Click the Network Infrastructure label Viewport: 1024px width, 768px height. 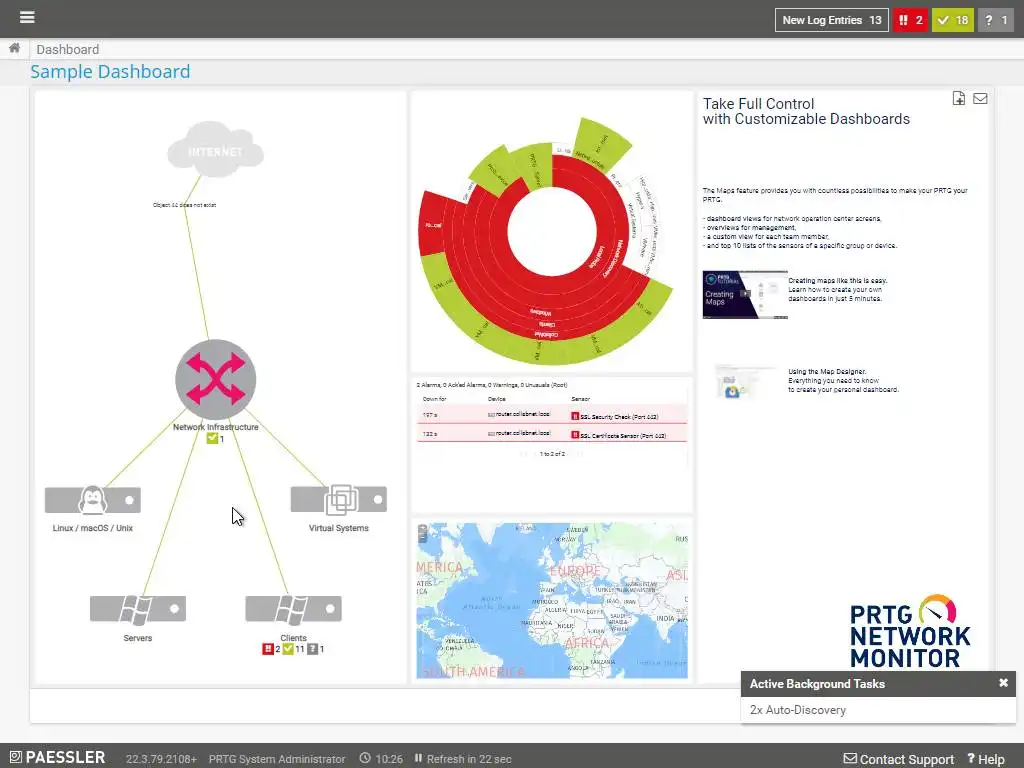216,427
